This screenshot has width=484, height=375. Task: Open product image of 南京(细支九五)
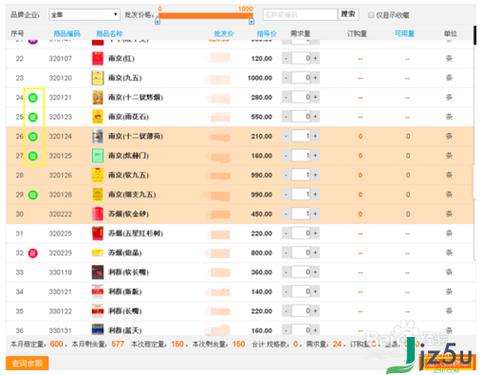click(x=98, y=194)
